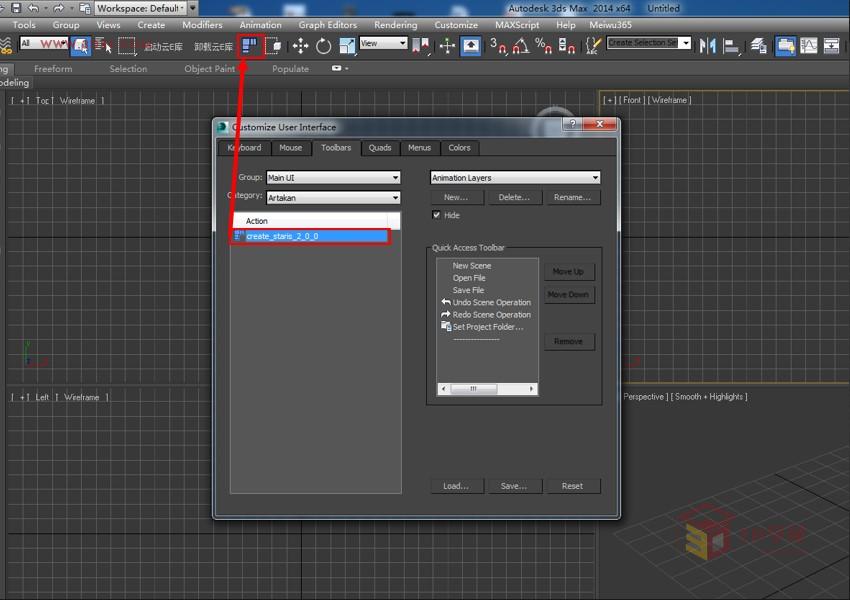The height and width of the screenshot is (600, 850).
Task: Activate the Select Object tool
Action: click(81, 46)
